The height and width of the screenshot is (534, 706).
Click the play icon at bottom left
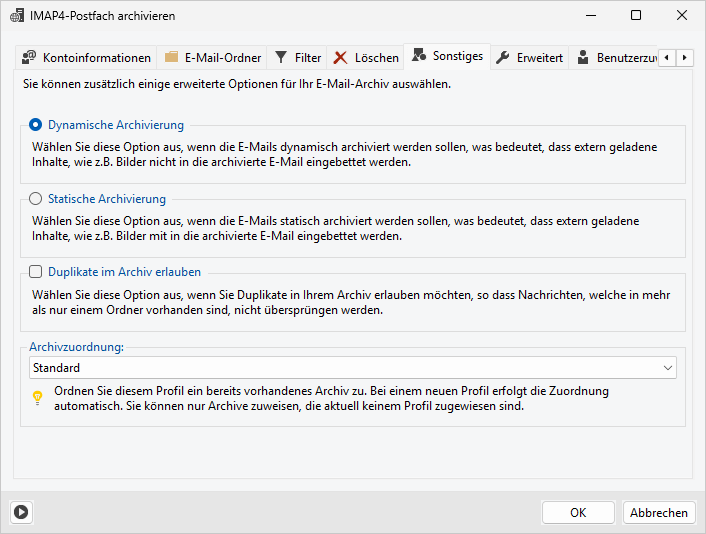(21, 512)
